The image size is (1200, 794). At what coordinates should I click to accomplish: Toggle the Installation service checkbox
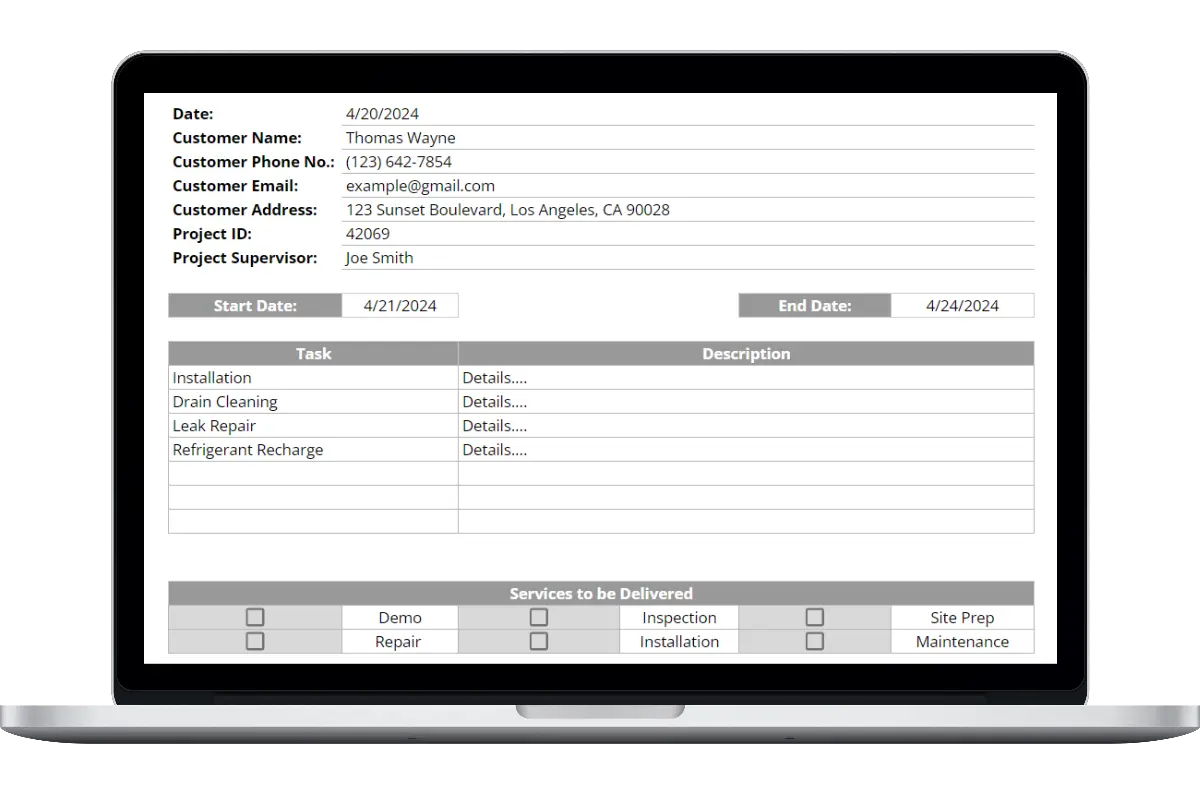538,641
